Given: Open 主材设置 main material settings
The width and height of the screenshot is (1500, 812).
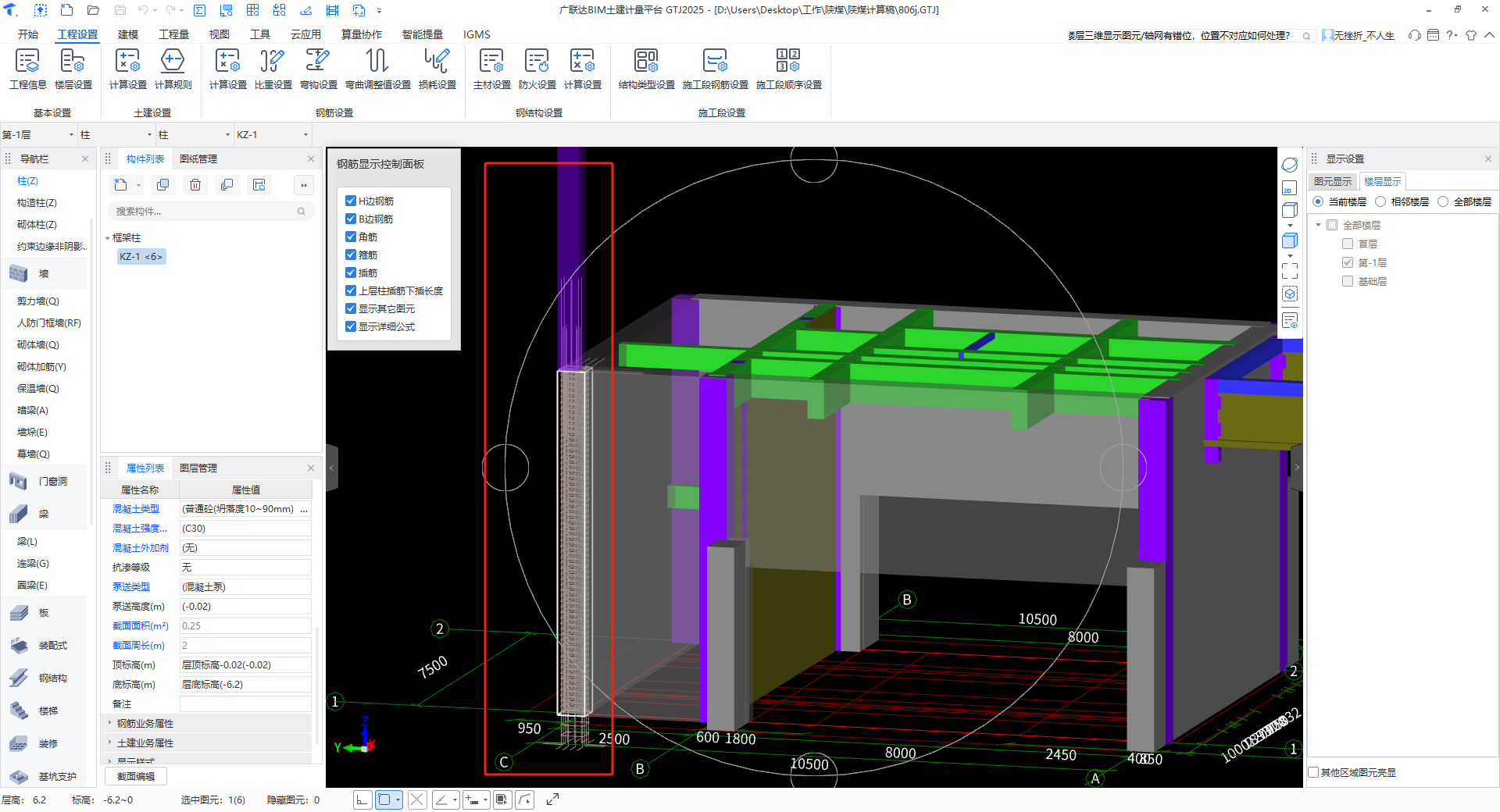Looking at the screenshot, I should (491, 69).
